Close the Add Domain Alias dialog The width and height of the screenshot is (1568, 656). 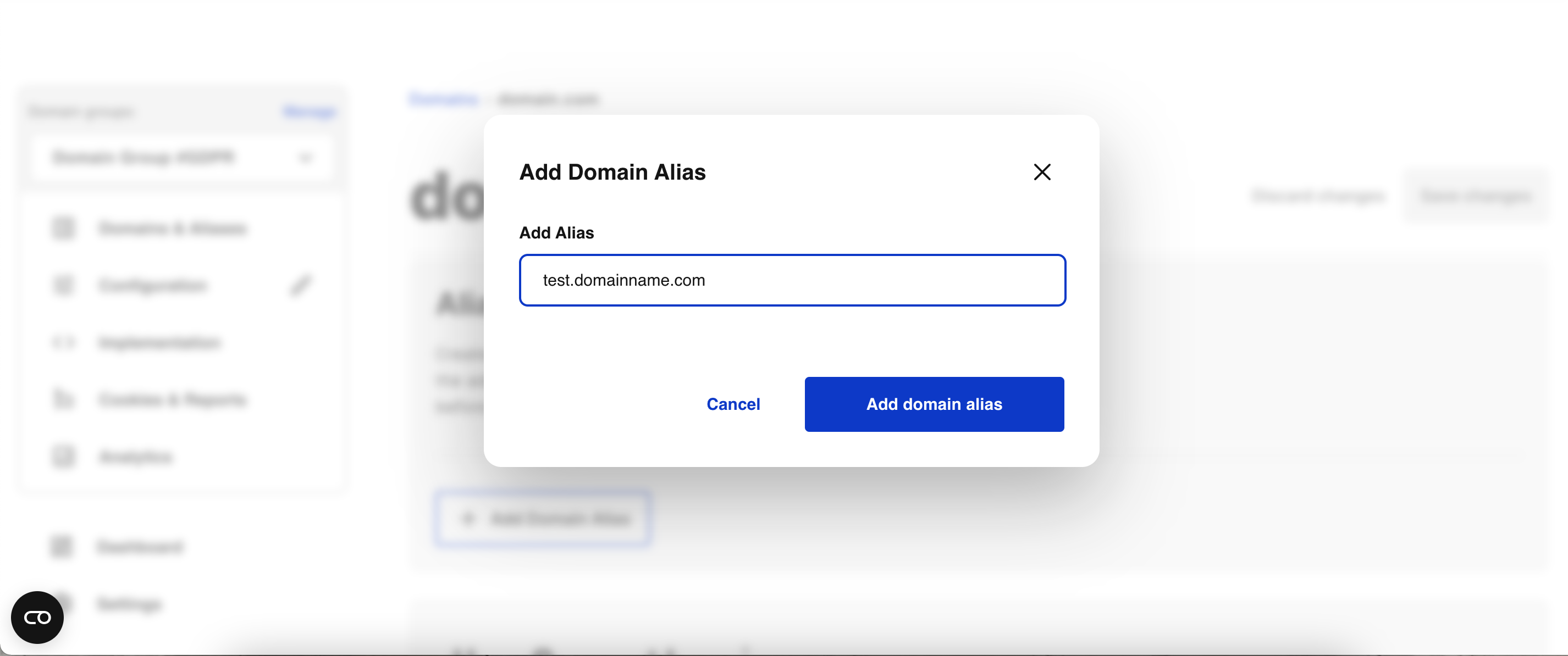(1042, 172)
